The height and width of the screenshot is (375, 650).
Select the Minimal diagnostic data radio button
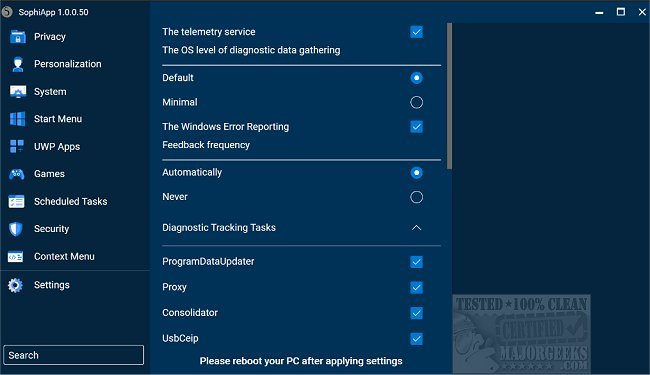(x=416, y=102)
